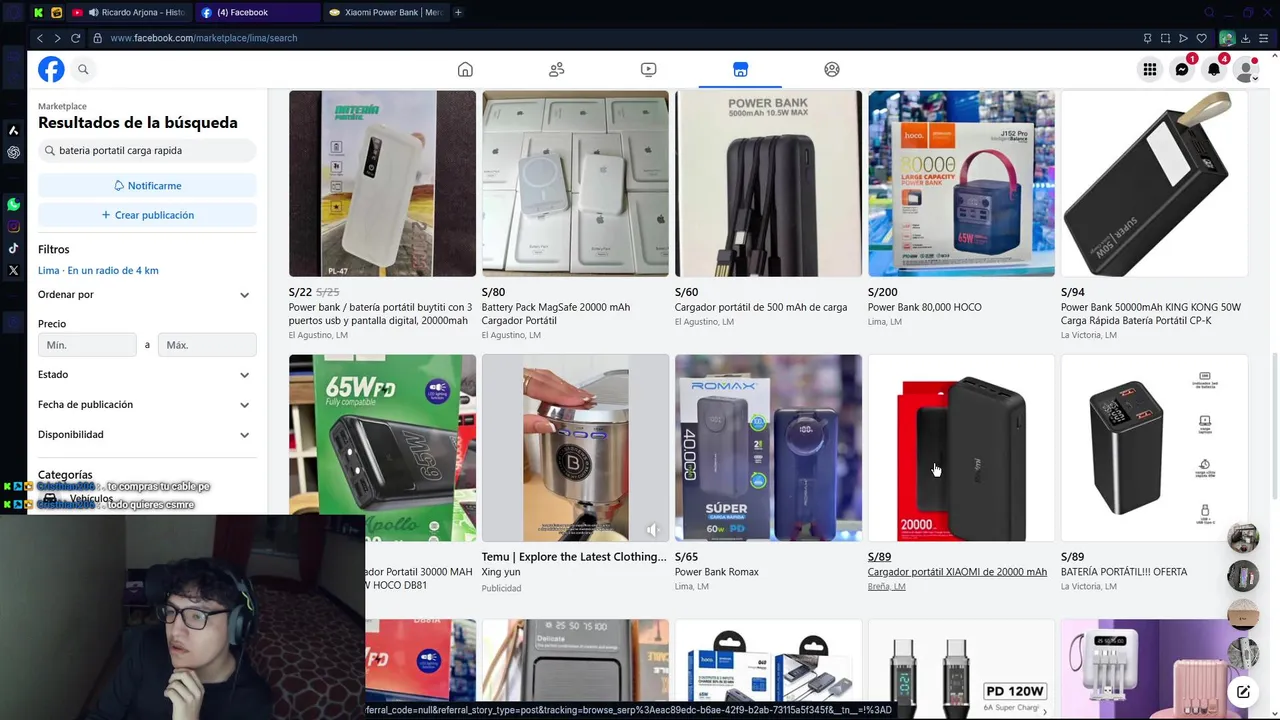Reload the page with the refresh icon
This screenshot has width=1280, height=720.
coord(76,38)
